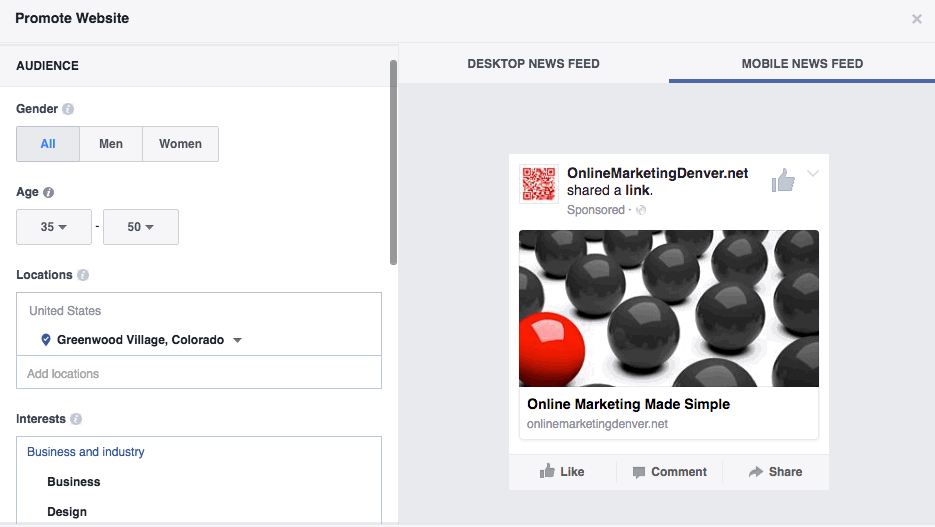Viewport: 935px width, 527px height.
Task: Select Women for gender targeting
Action: [180, 144]
